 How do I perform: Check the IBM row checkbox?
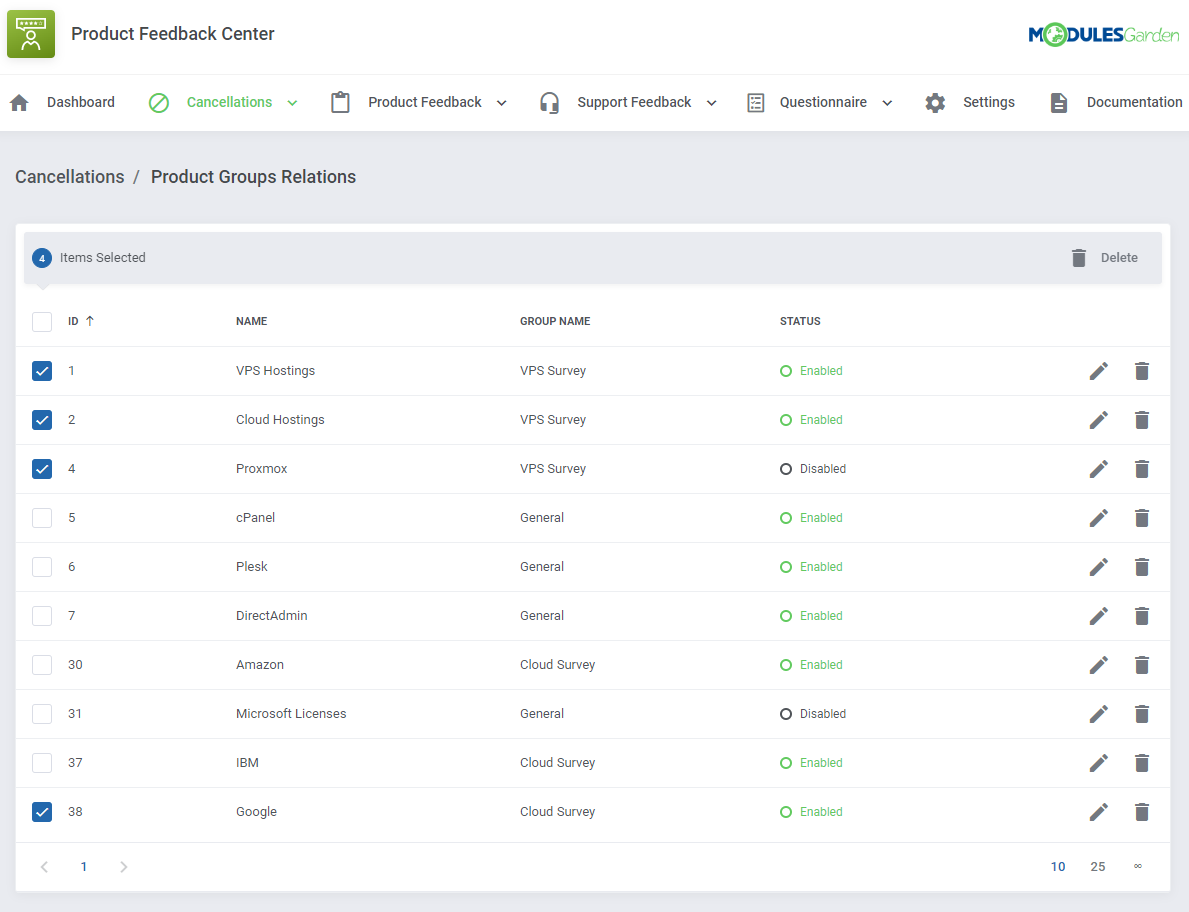pos(42,763)
